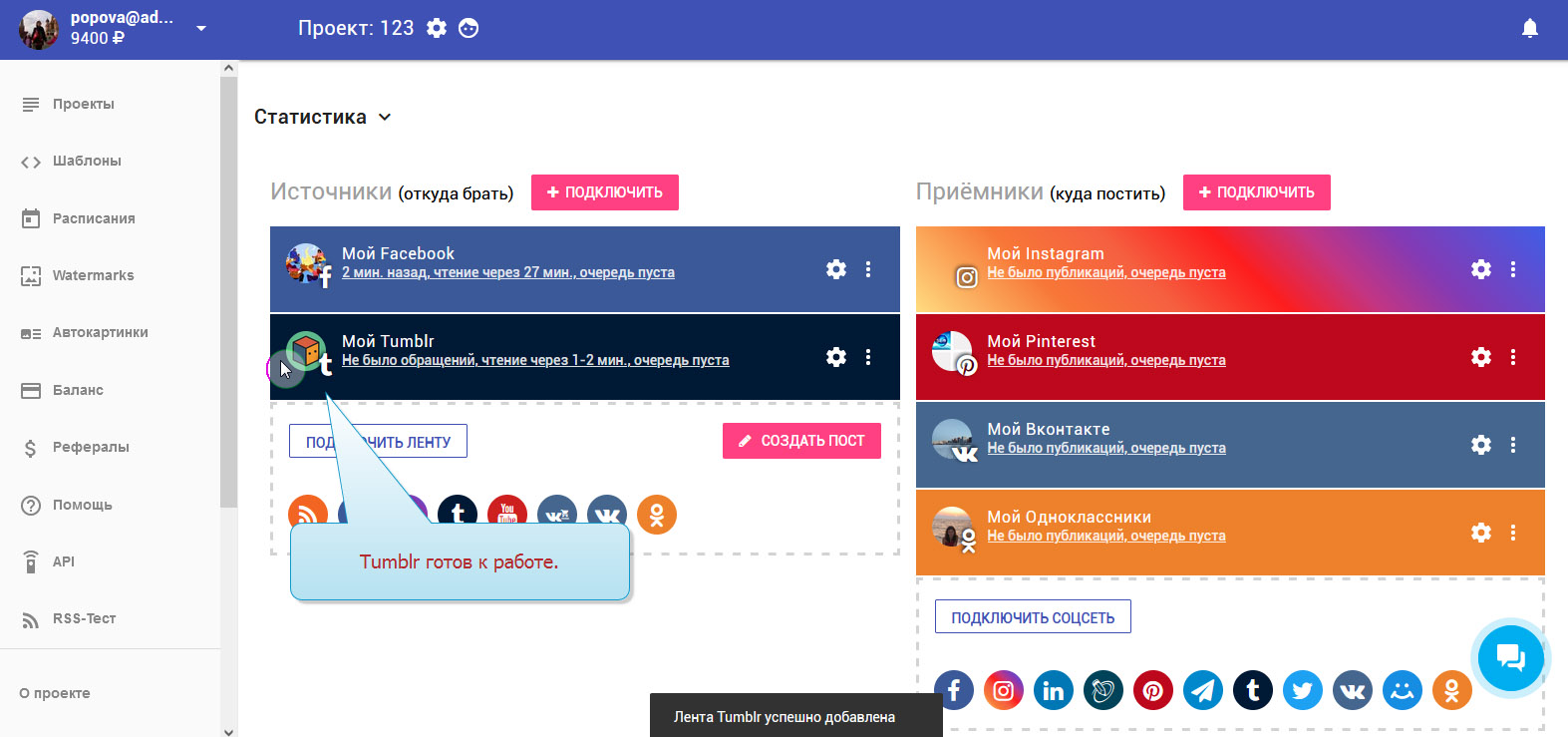Click ПОДКЛЮЧИТЬ СОЦСЕТЬ button
Image resolution: width=1568 pixels, height=737 pixels.
click(x=1033, y=617)
